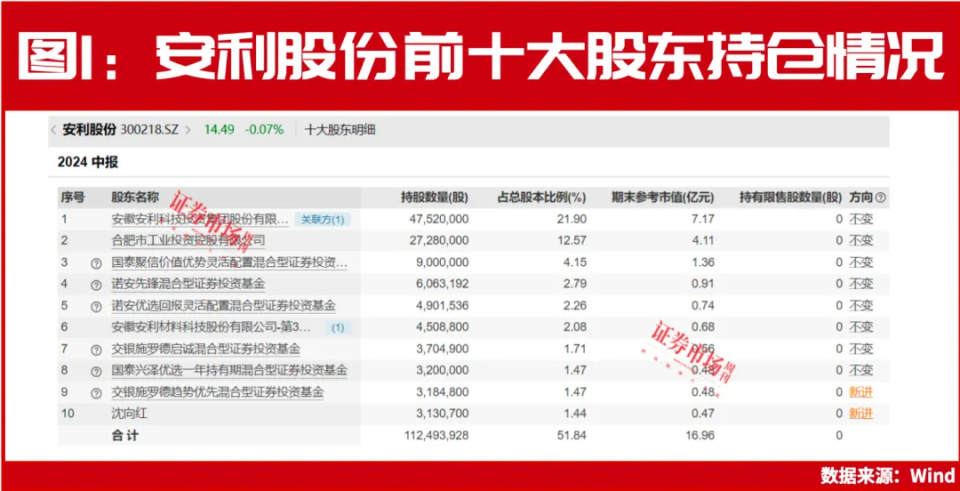Open info icon for 交银施罗德趋势优先 fund row
The height and width of the screenshot is (491, 960).
click(96, 393)
